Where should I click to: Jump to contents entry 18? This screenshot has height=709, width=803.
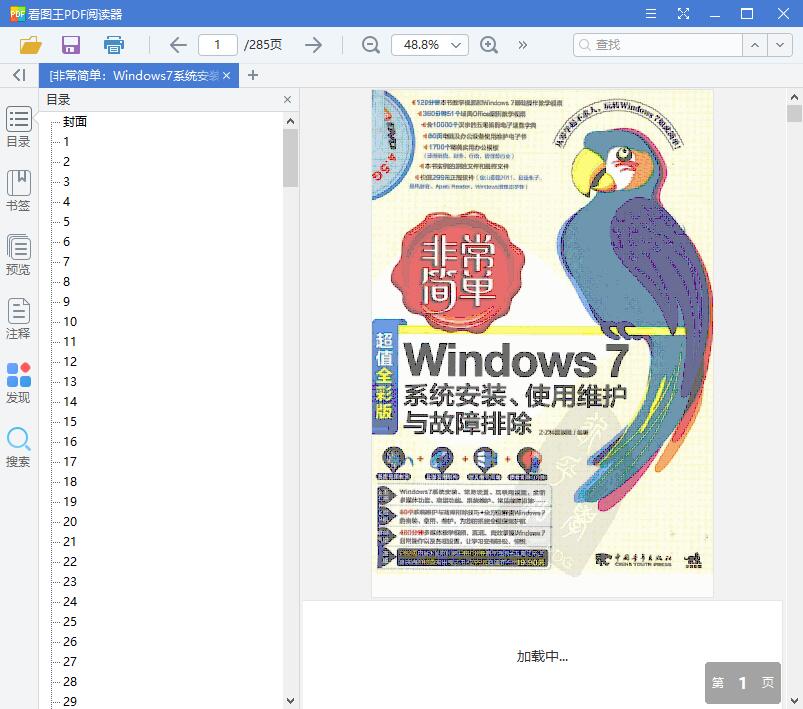coord(70,481)
